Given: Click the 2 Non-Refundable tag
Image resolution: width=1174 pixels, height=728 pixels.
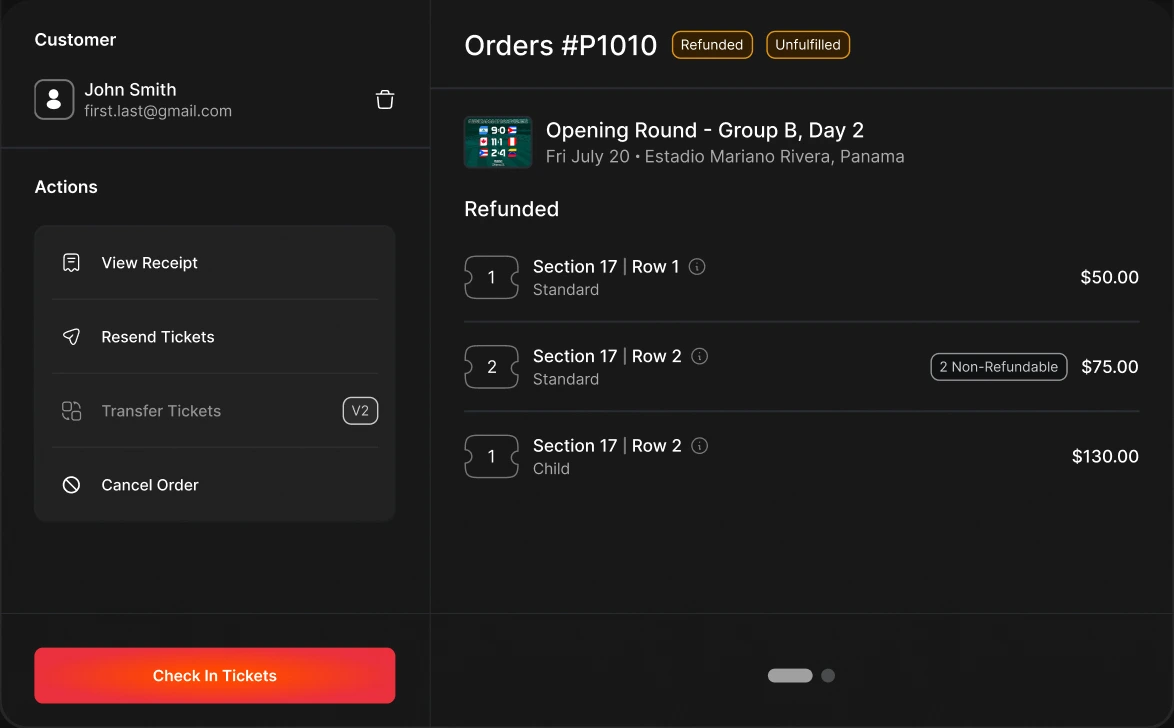Looking at the screenshot, I should click(999, 367).
